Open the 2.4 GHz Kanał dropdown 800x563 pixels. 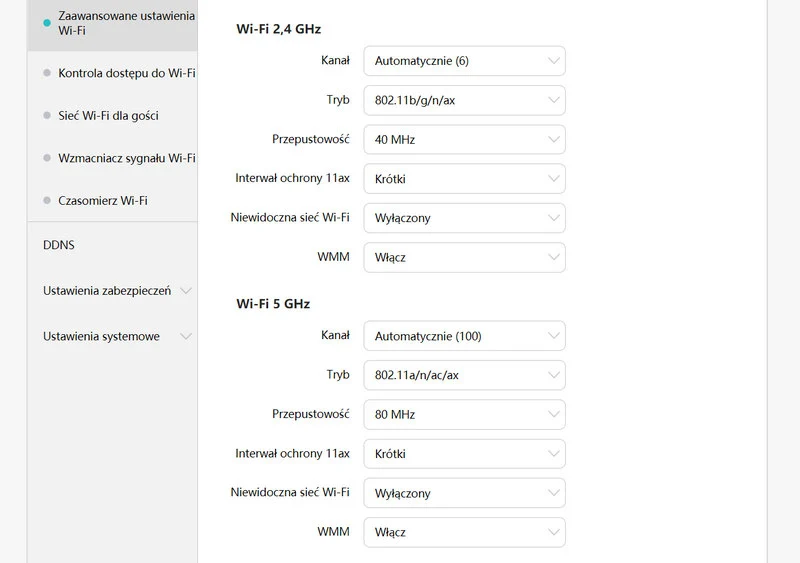coord(464,61)
